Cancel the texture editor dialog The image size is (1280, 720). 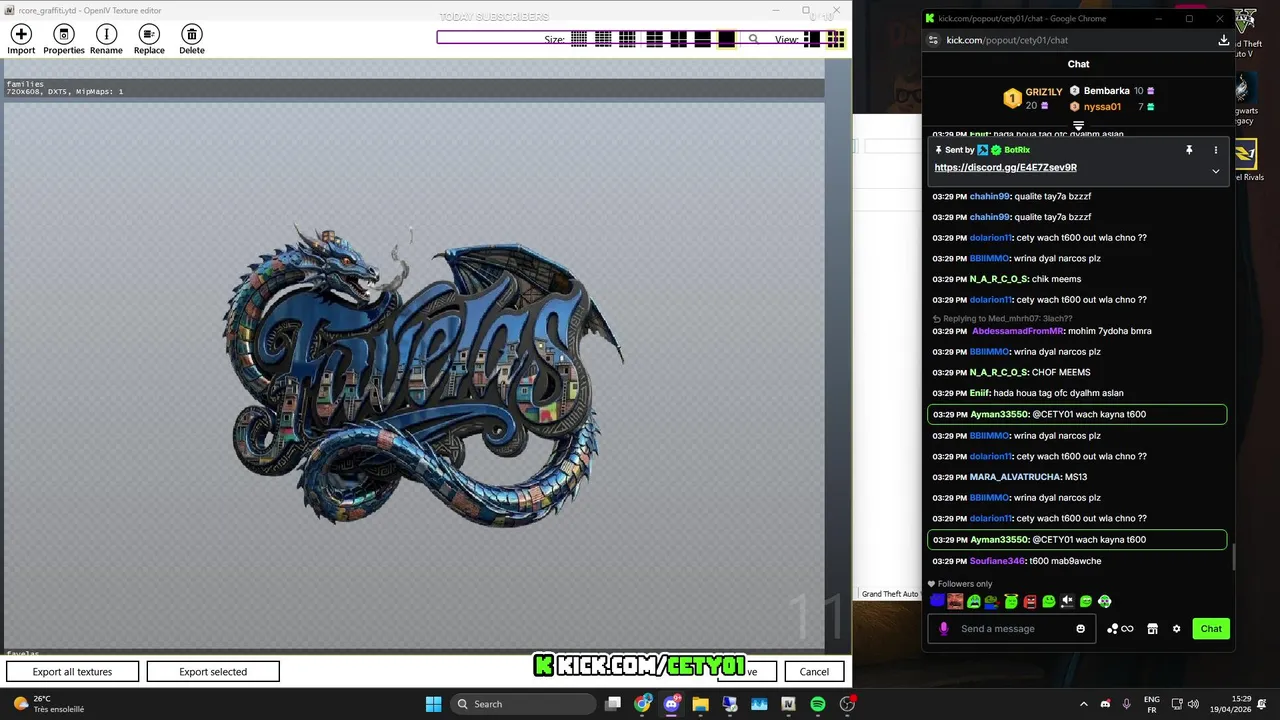pos(814,672)
